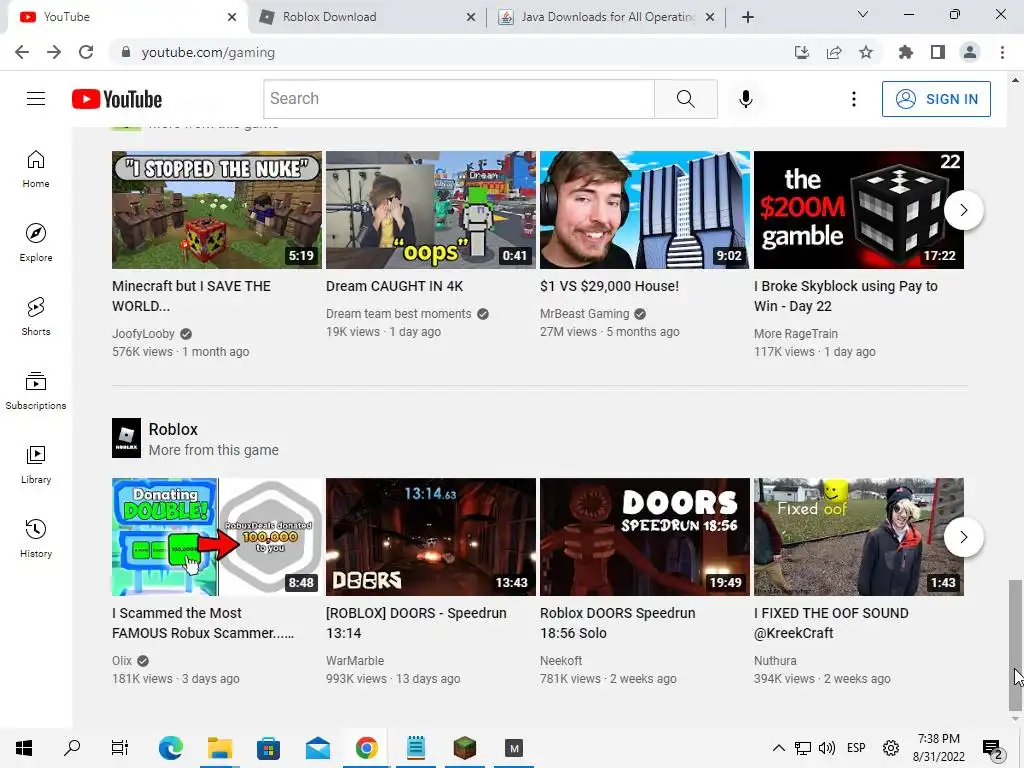Click the SIGN IN button
1024x768 pixels.
click(x=936, y=99)
